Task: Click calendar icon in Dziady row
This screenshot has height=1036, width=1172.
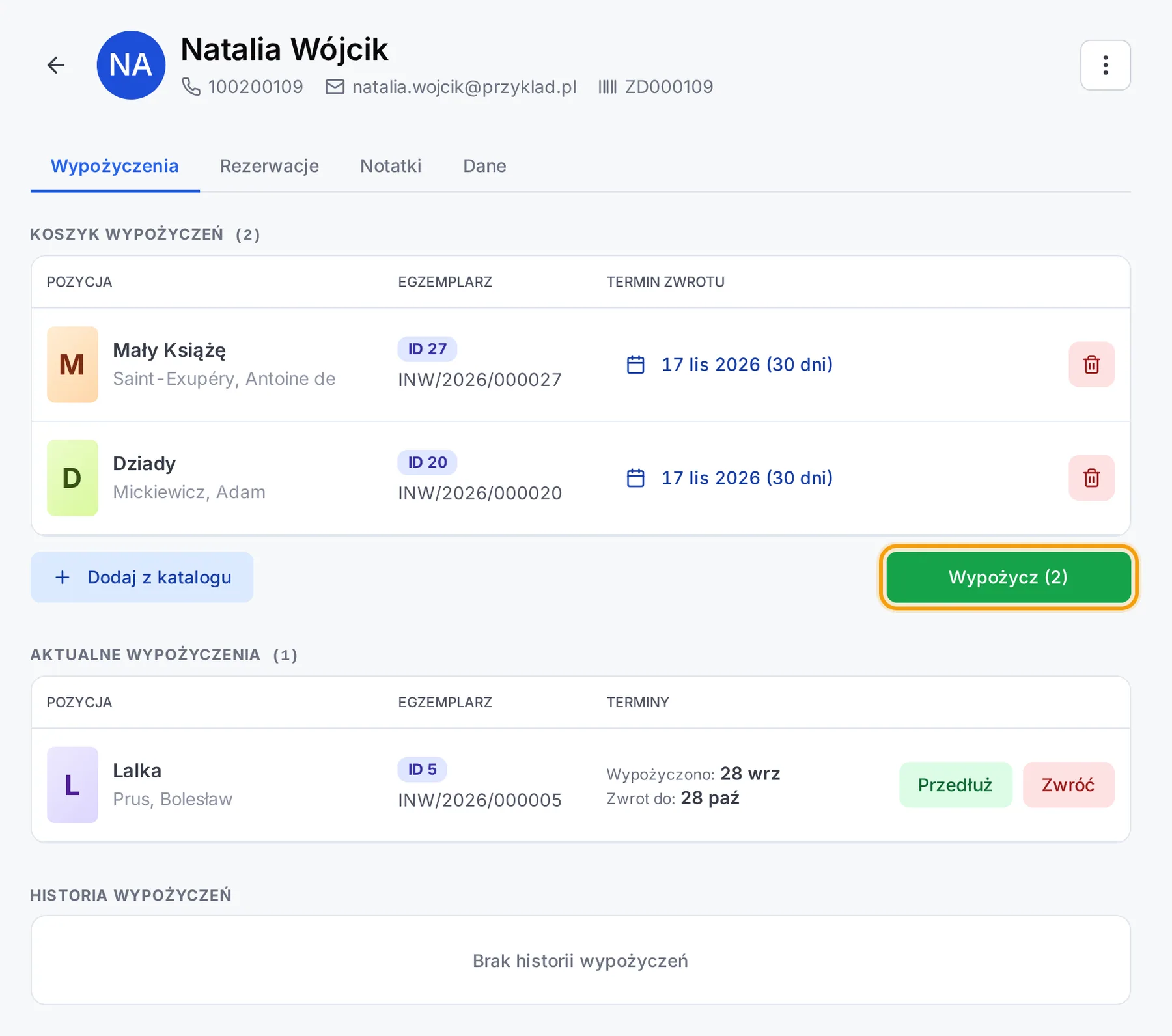Action: [x=635, y=478]
